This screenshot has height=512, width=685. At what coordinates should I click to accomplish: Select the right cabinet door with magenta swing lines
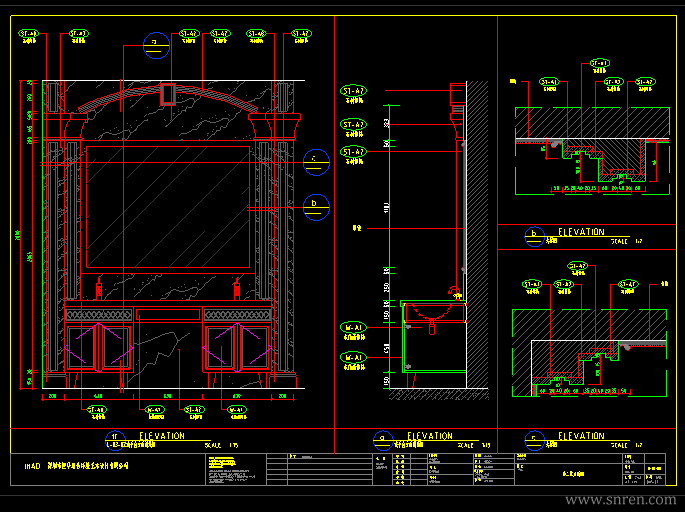pyautogui.click(x=237, y=347)
